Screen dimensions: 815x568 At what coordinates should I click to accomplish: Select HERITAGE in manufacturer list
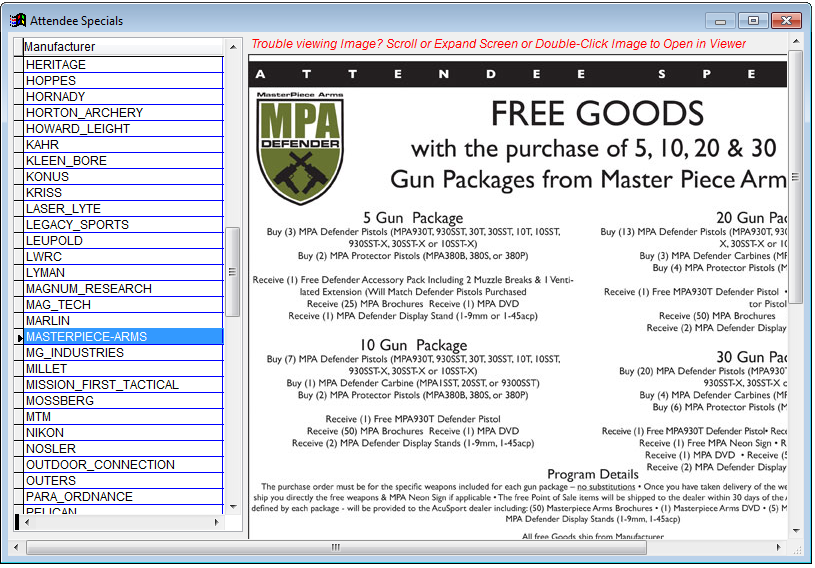124,64
